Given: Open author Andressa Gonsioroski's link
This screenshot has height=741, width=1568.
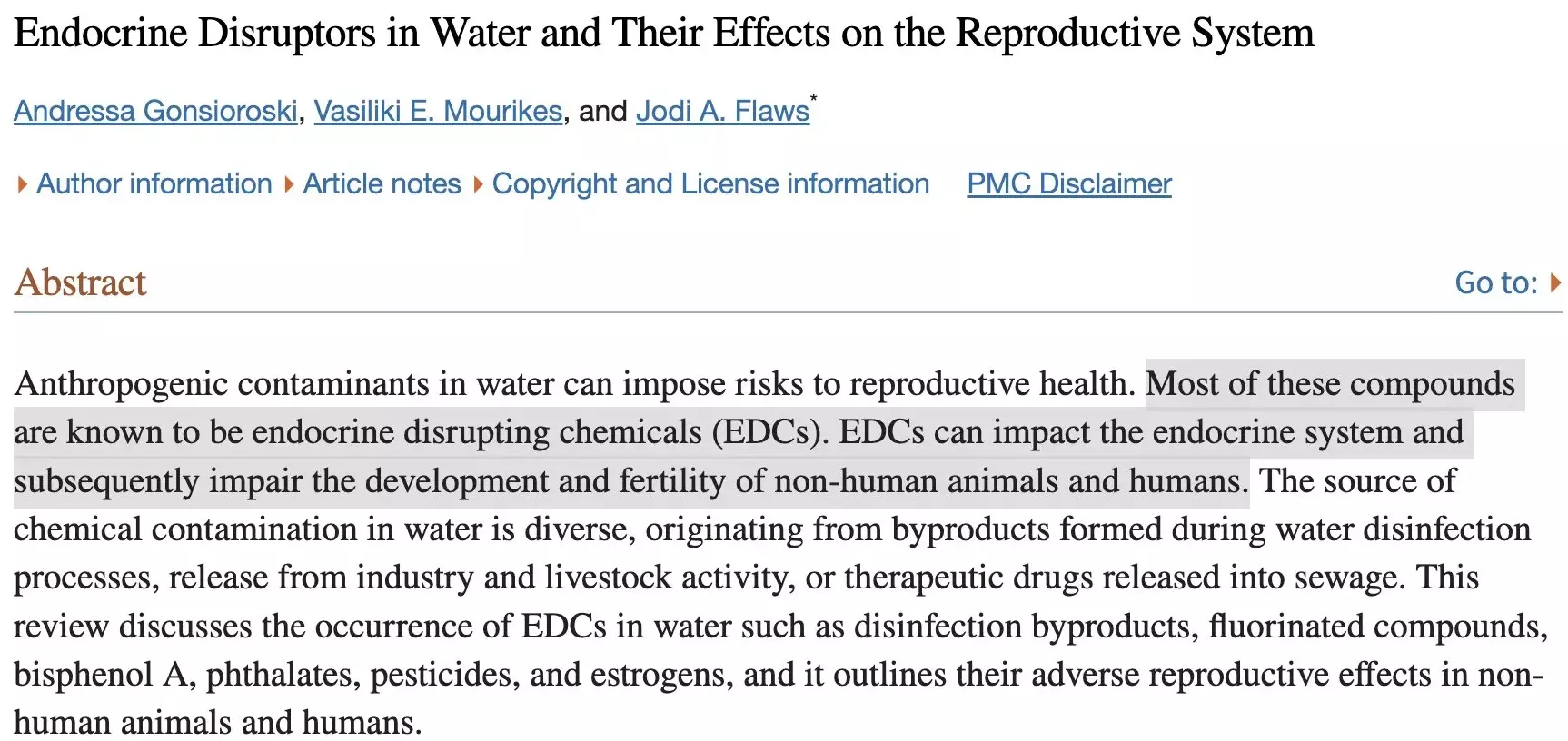Looking at the screenshot, I should click(155, 111).
